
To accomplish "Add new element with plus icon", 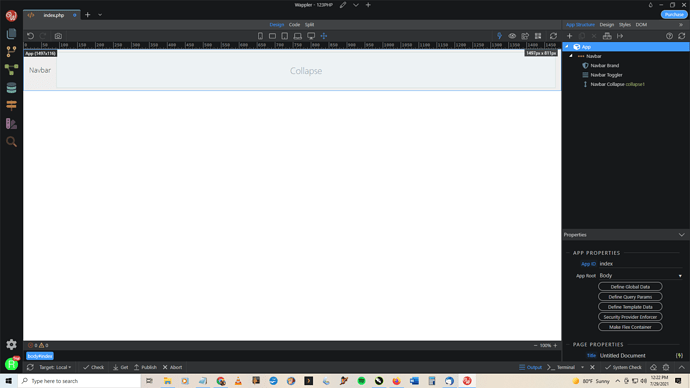I will point(569,36).
